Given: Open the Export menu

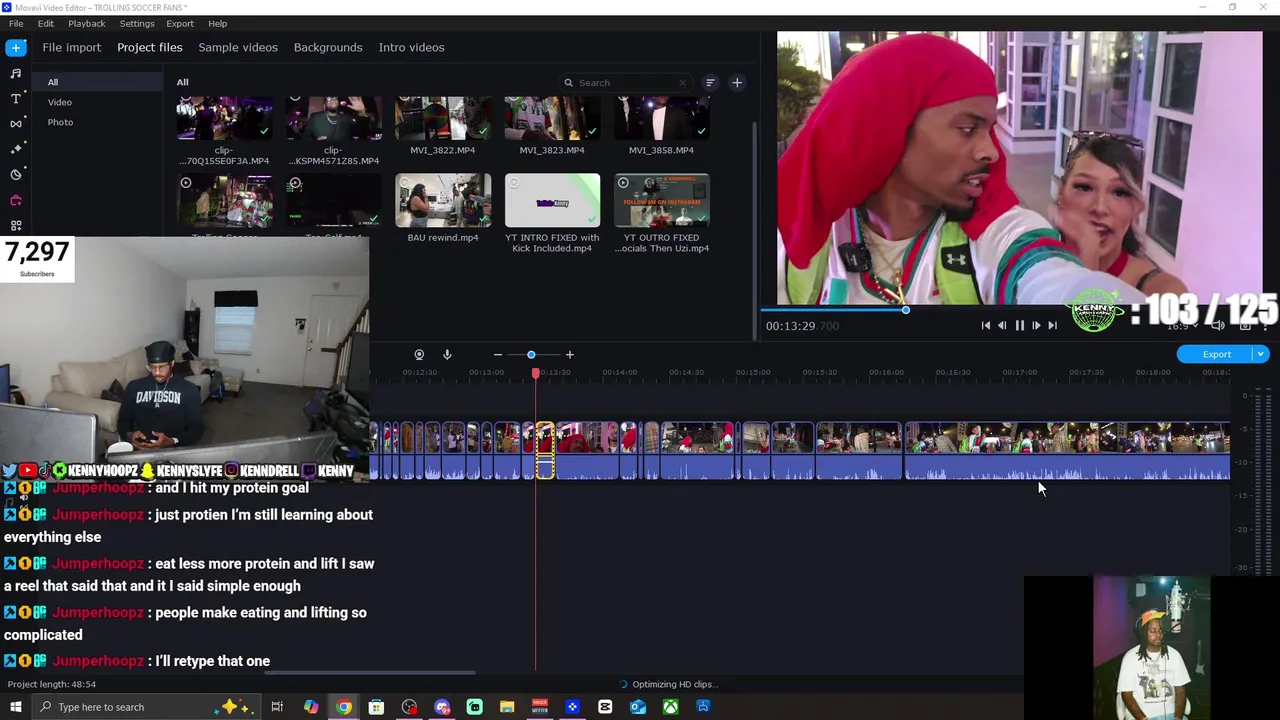Looking at the screenshot, I should tap(180, 23).
